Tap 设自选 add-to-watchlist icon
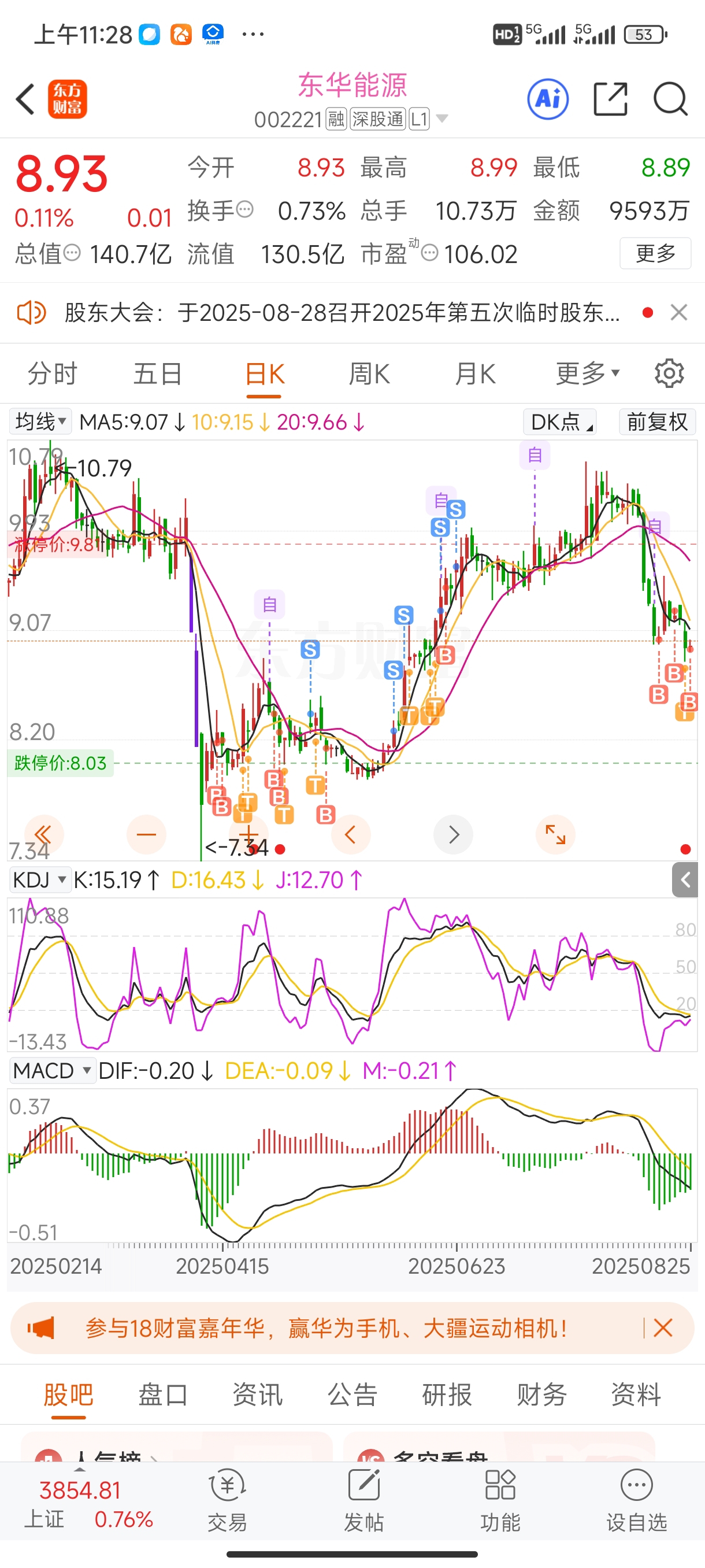This screenshot has width=705, height=1568. 636,1500
